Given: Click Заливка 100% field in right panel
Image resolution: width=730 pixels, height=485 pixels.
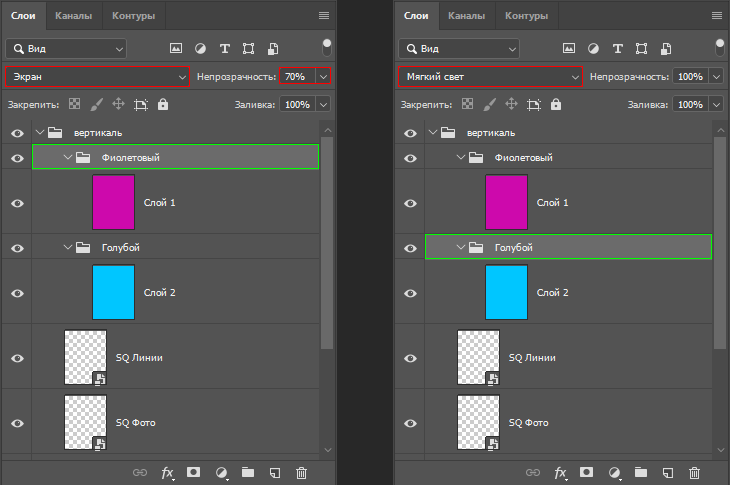Looking at the screenshot, I should coord(690,105).
